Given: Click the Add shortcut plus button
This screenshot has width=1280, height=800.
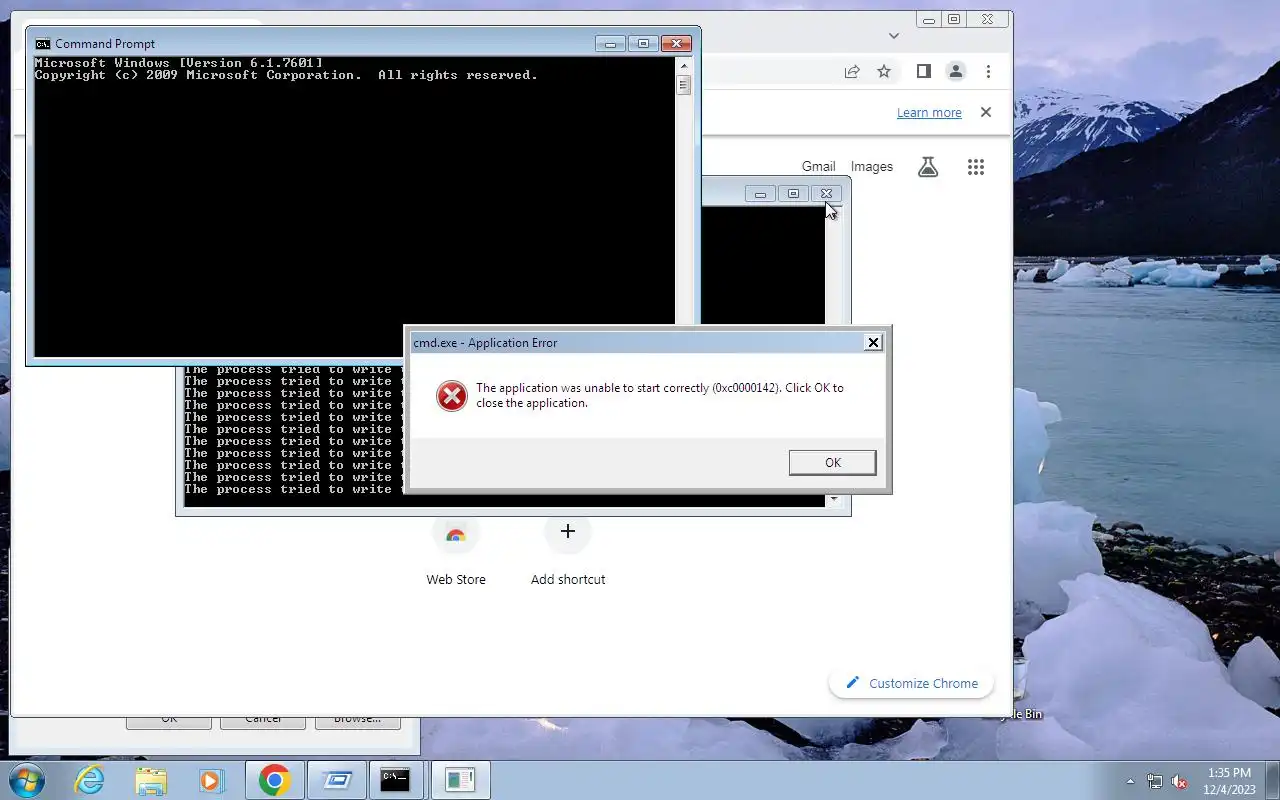Looking at the screenshot, I should click(x=568, y=532).
